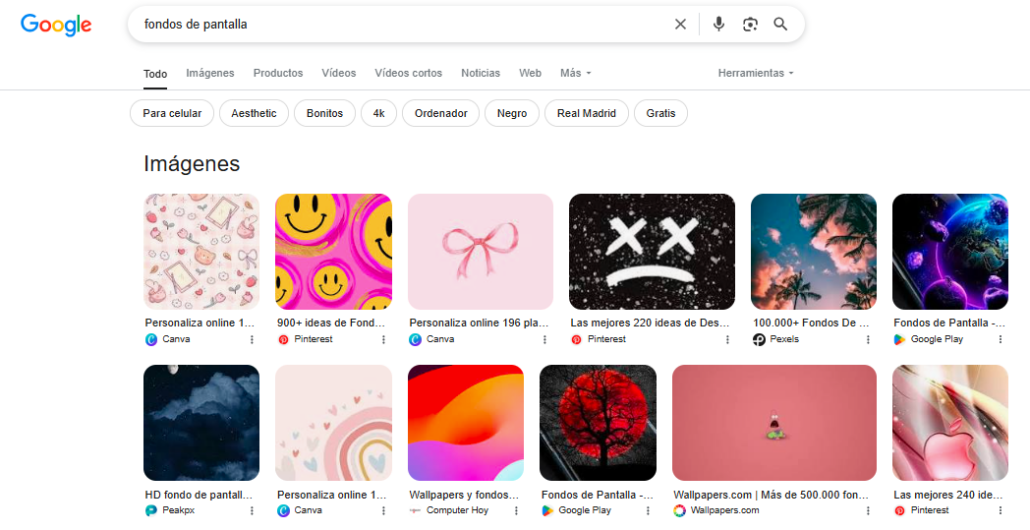Clear the search box with the X icon
This screenshot has height=530, width=1030.
(680, 24)
